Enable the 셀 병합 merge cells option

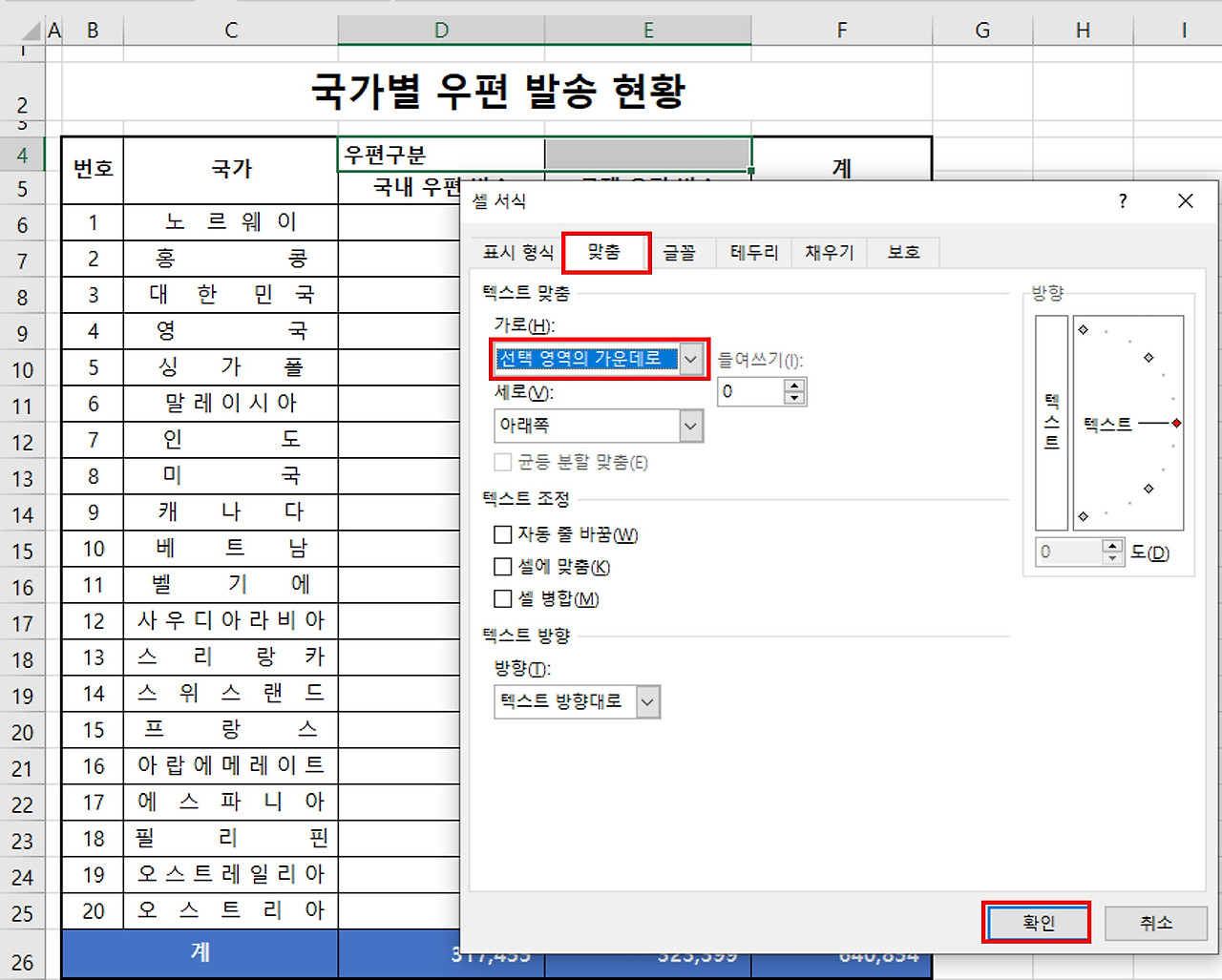pos(503,598)
